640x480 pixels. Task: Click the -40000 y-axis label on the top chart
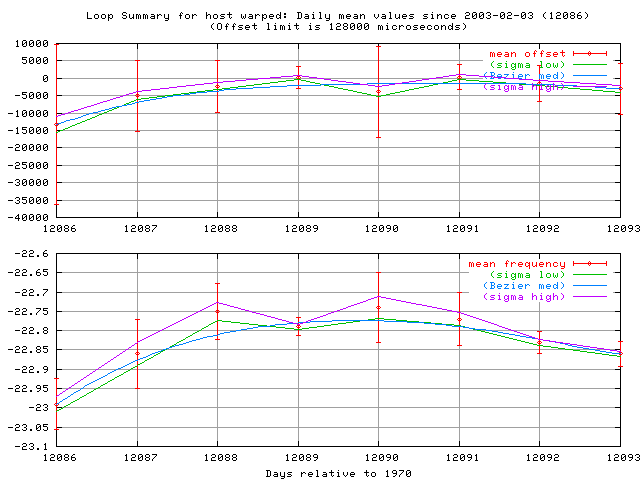click(27, 218)
